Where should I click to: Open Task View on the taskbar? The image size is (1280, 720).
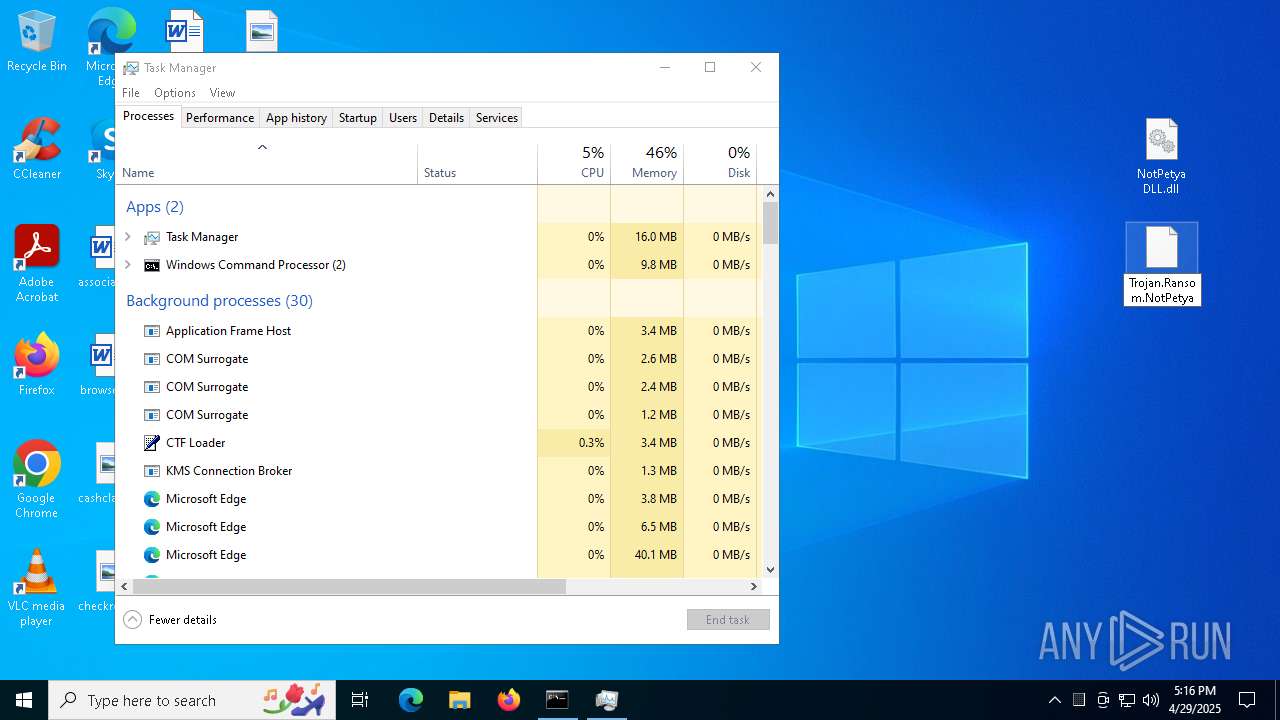coord(360,700)
